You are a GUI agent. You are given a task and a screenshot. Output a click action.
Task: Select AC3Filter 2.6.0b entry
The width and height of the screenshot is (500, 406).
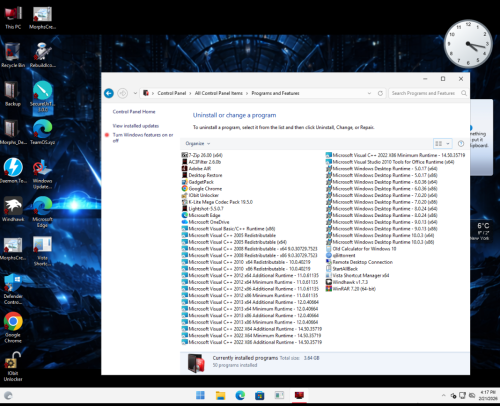[x=201, y=162]
